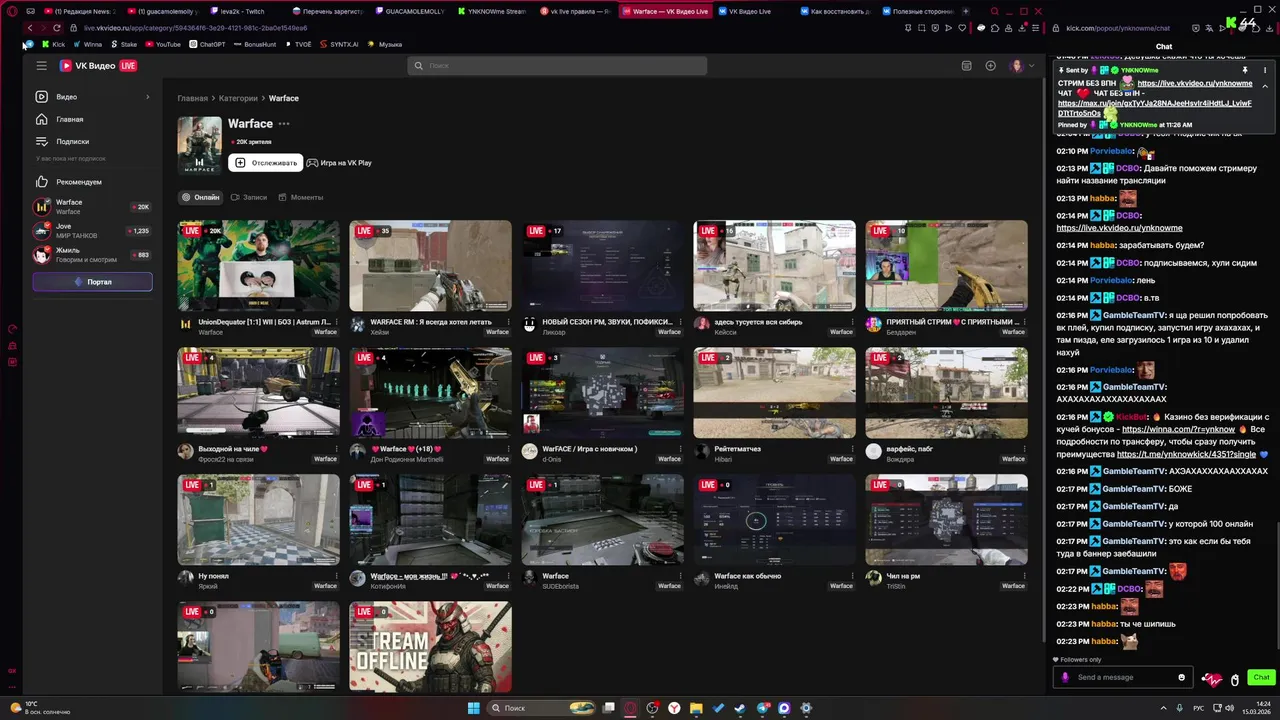Screen dimensions: 1280x720
Task: Switch to the Записи tab
Action: pyautogui.click(x=249, y=197)
